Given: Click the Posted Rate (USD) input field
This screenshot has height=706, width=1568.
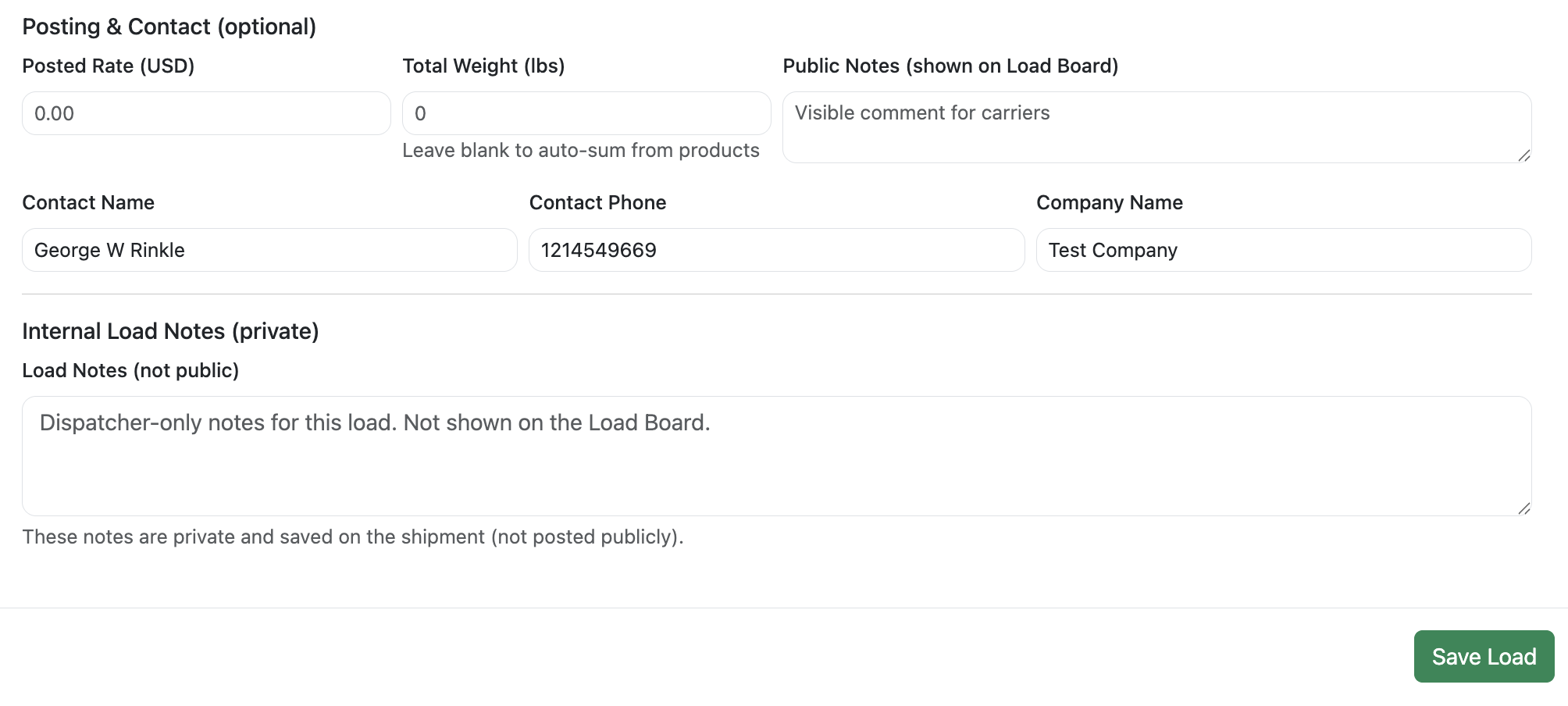Looking at the screenshot, I should tap(205, 113).
